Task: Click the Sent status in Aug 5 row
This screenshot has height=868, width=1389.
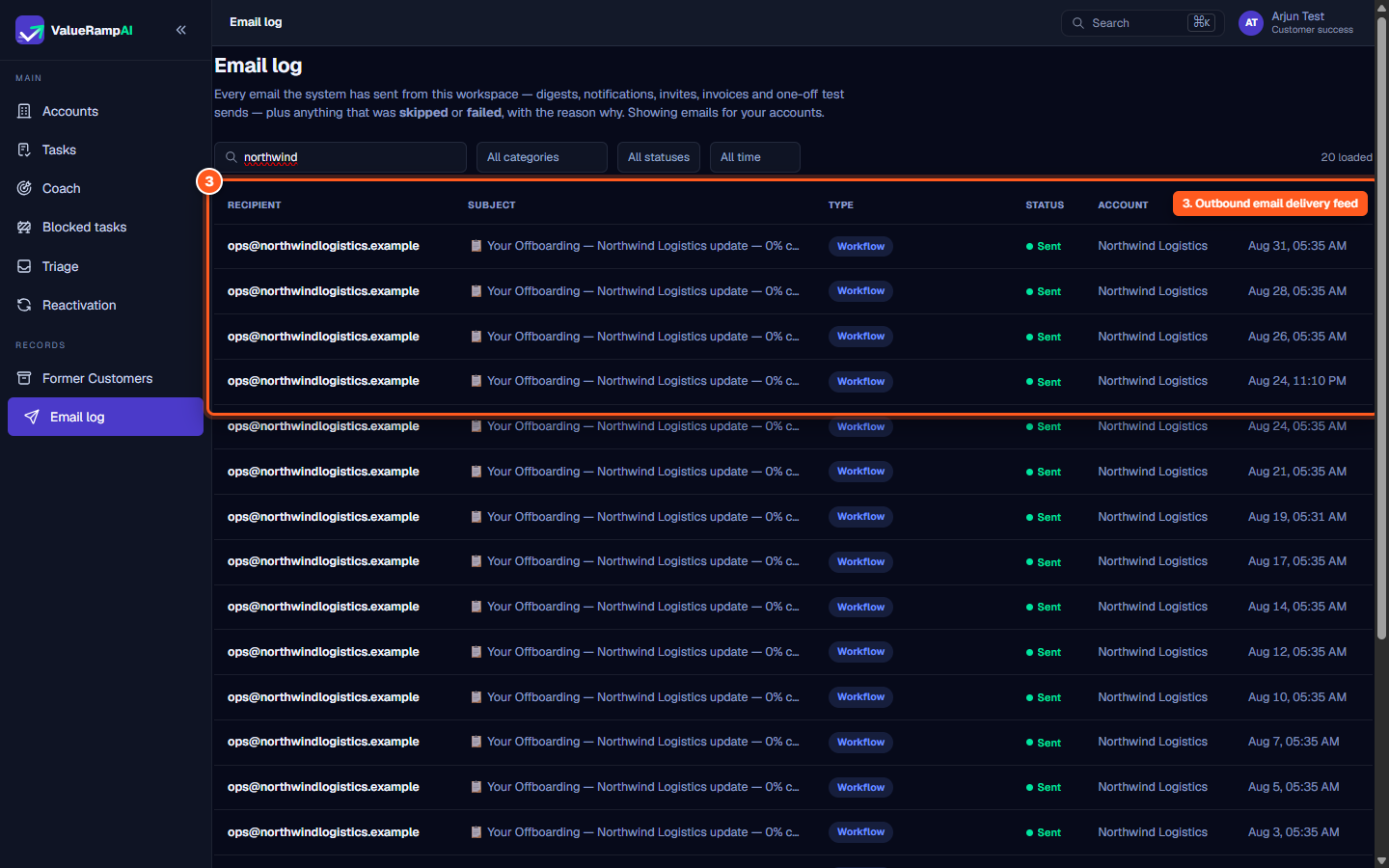Action: (1044, 787)
